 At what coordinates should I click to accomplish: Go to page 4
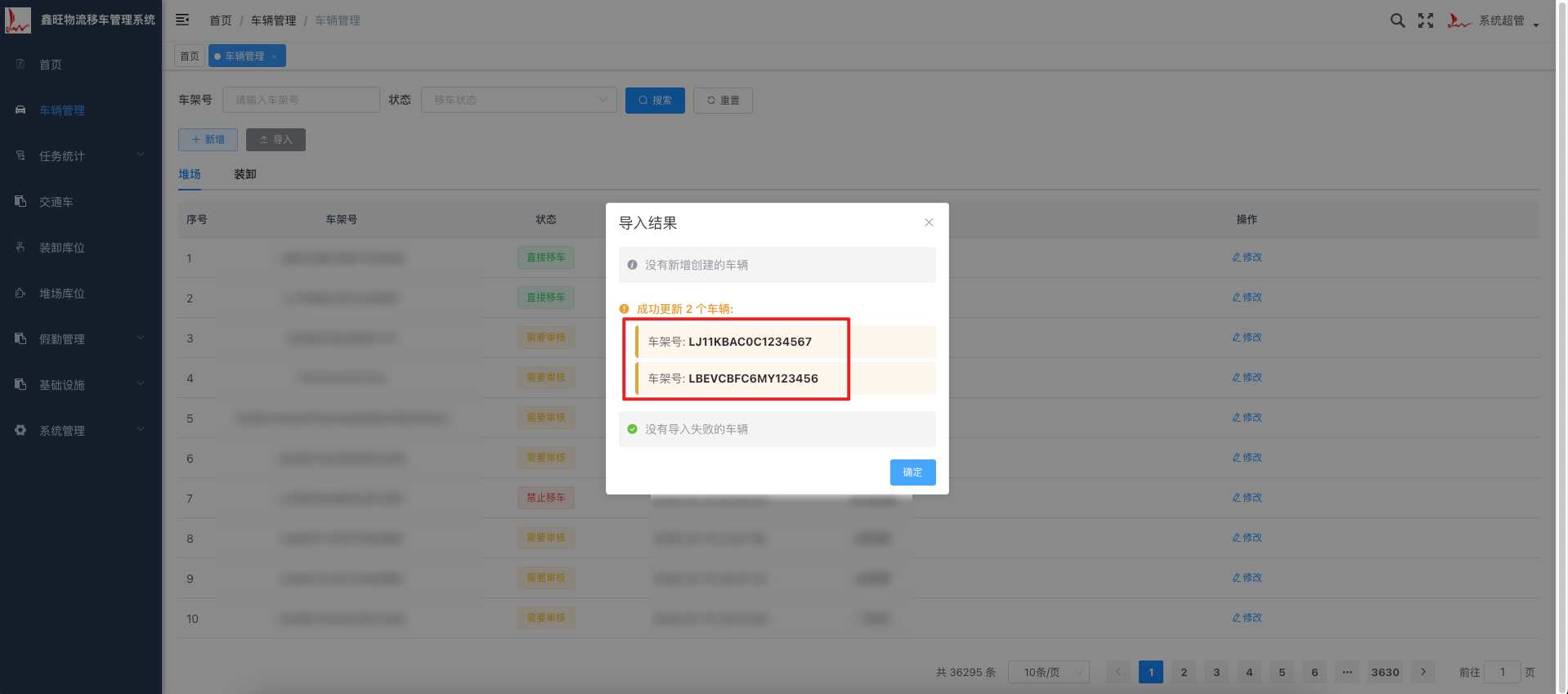tap(1249, 672)
